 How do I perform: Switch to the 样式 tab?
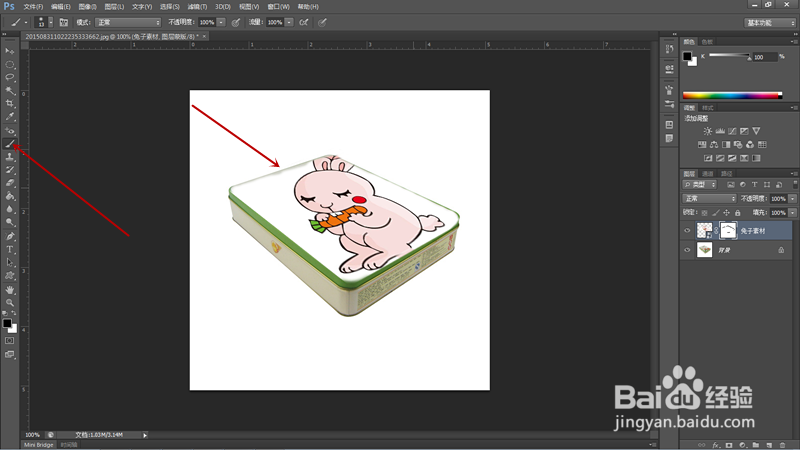click(x=708, y=108)
